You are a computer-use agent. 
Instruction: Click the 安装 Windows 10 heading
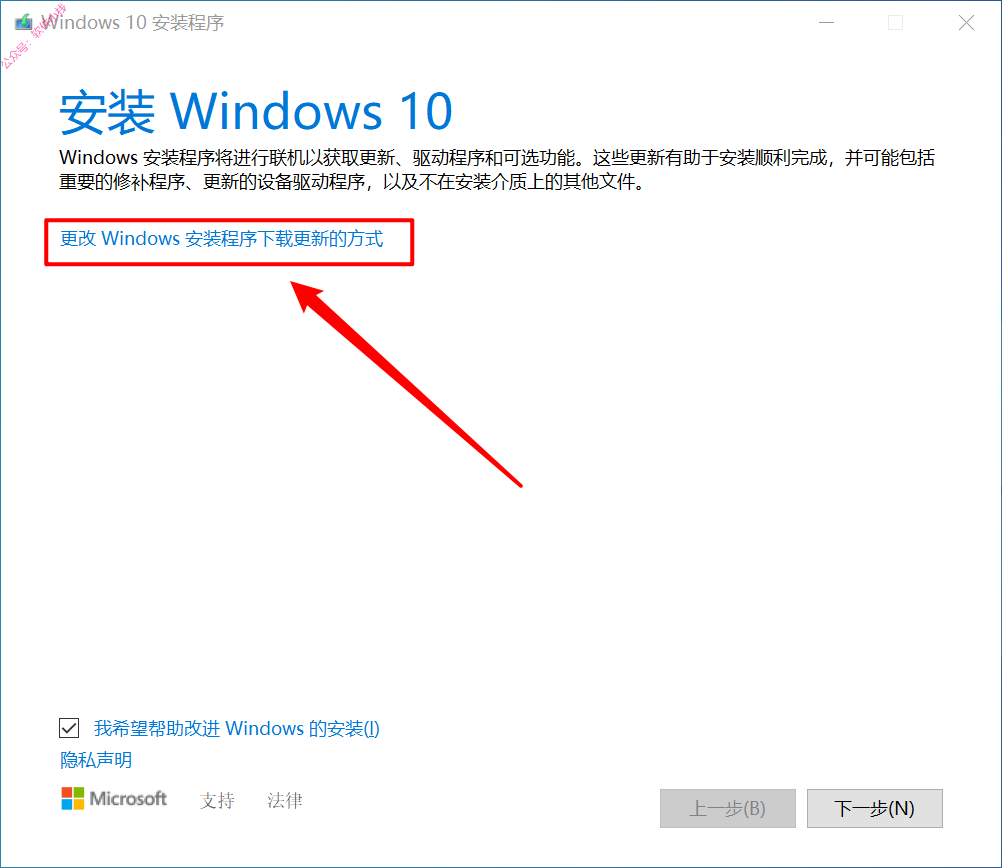pos(256,112)
